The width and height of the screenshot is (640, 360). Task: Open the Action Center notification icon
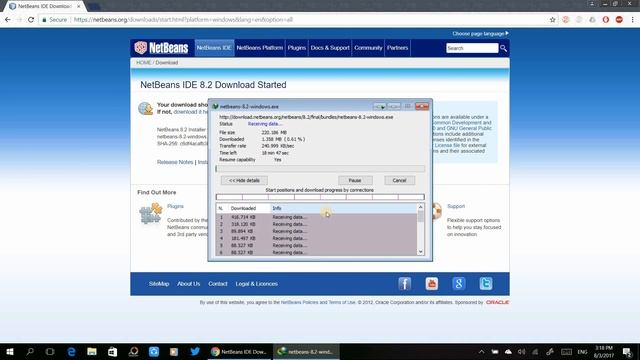627,351
